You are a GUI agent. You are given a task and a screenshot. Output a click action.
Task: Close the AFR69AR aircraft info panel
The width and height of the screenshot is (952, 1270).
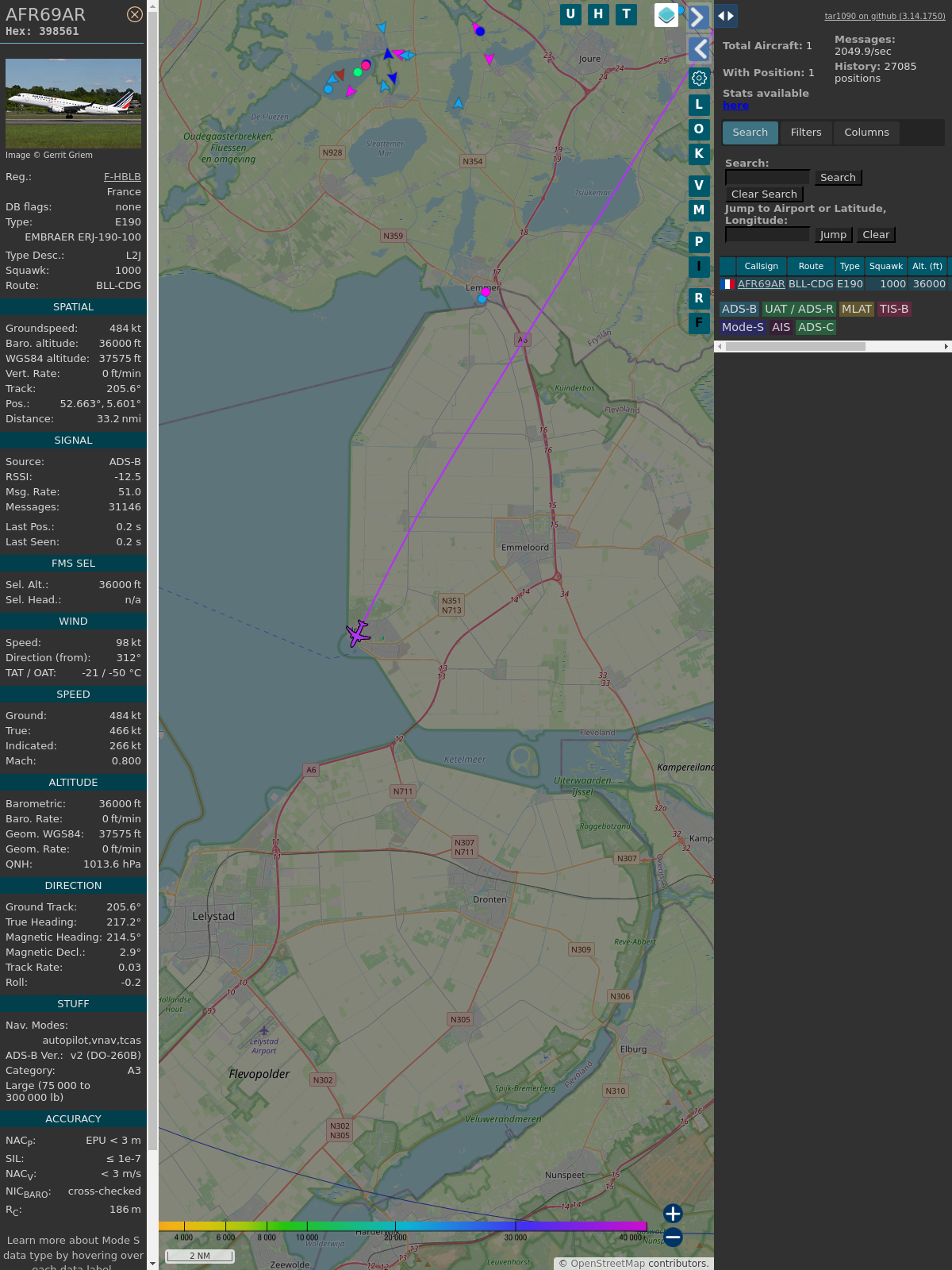(x=135, y=14)
